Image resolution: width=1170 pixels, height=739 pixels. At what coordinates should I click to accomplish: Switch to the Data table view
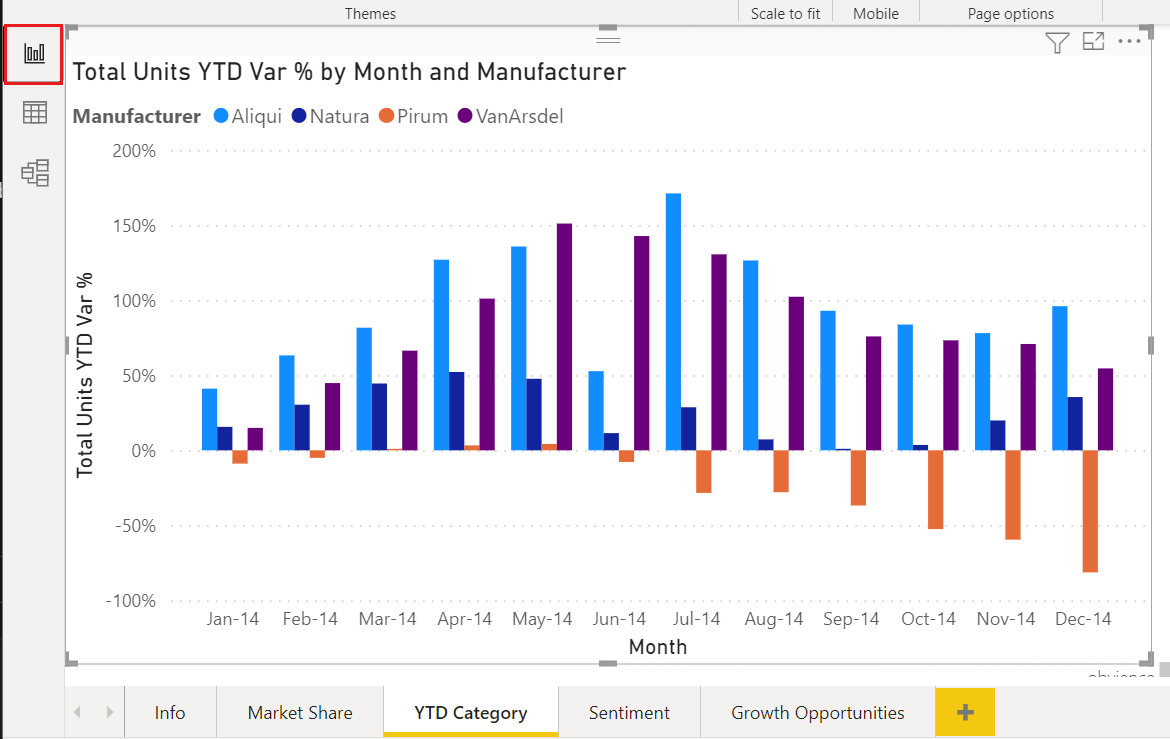tap(35, 113)
